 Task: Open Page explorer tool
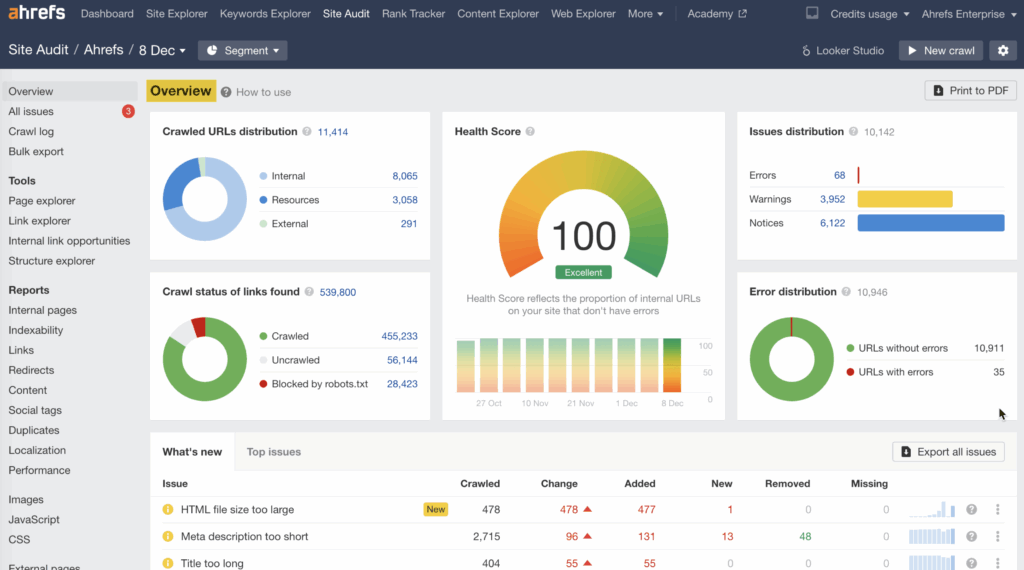[x=42, y=200]
